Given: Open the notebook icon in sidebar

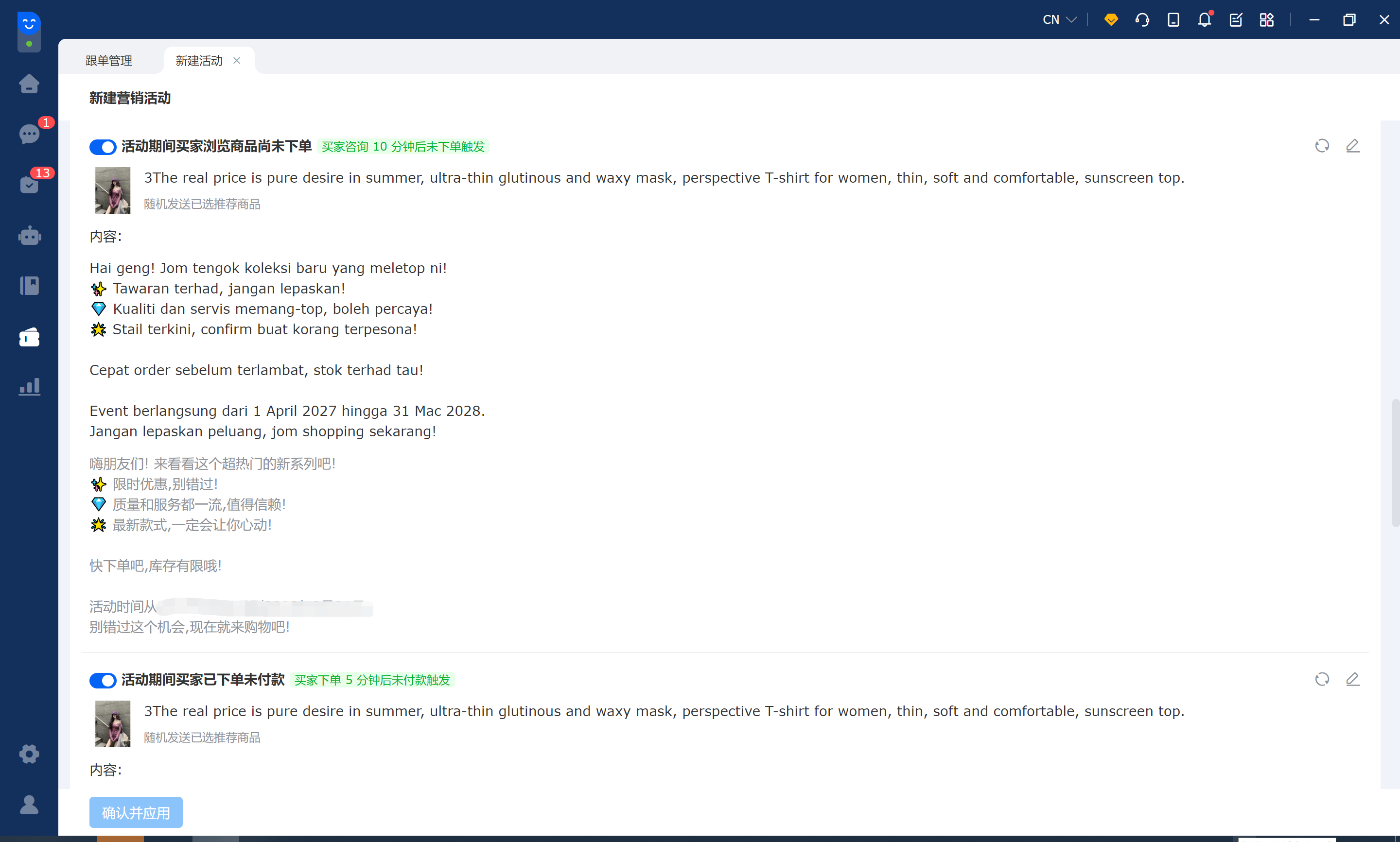Looking at the screenshot, I should pos(29,285).
